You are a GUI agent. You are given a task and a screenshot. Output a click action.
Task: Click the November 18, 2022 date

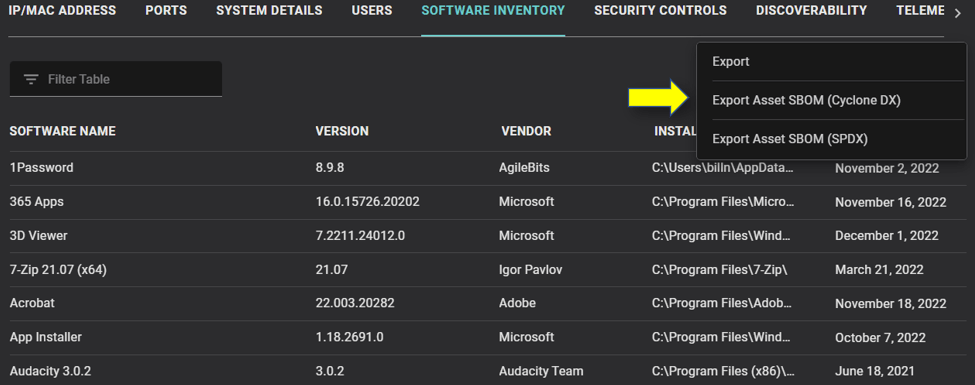(890, 304)
